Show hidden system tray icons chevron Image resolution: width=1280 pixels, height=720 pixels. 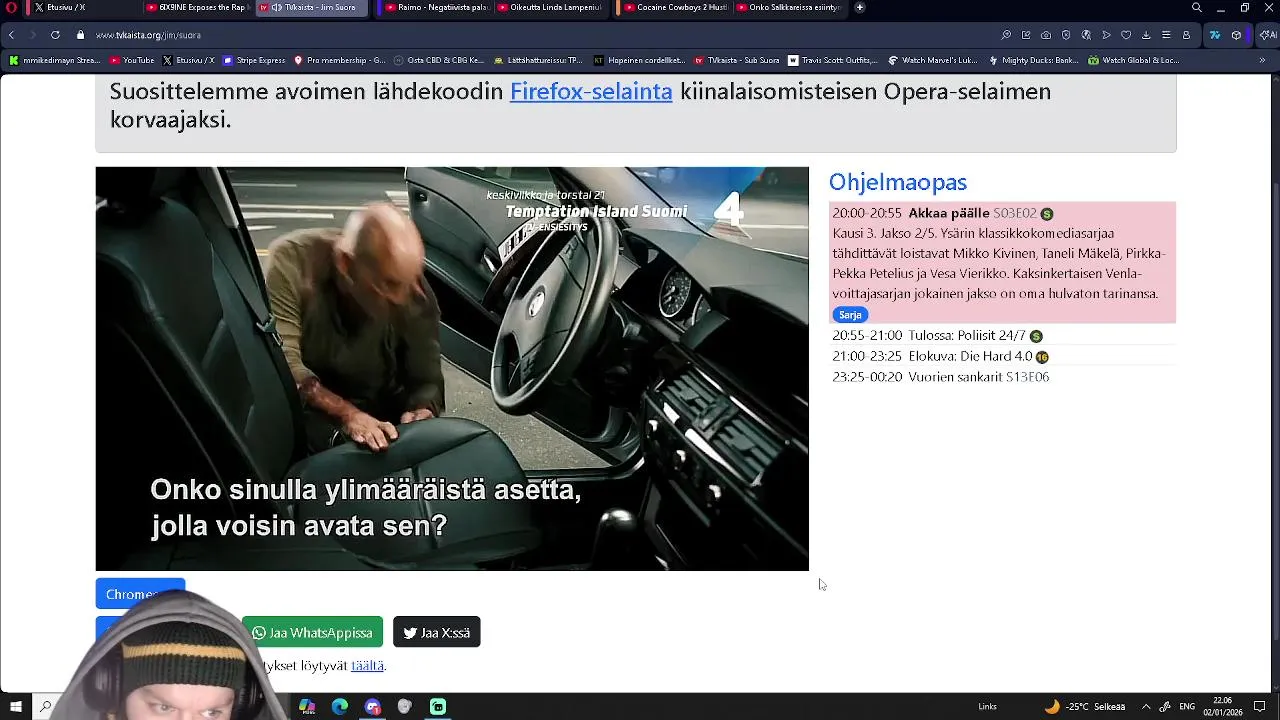1146,706
